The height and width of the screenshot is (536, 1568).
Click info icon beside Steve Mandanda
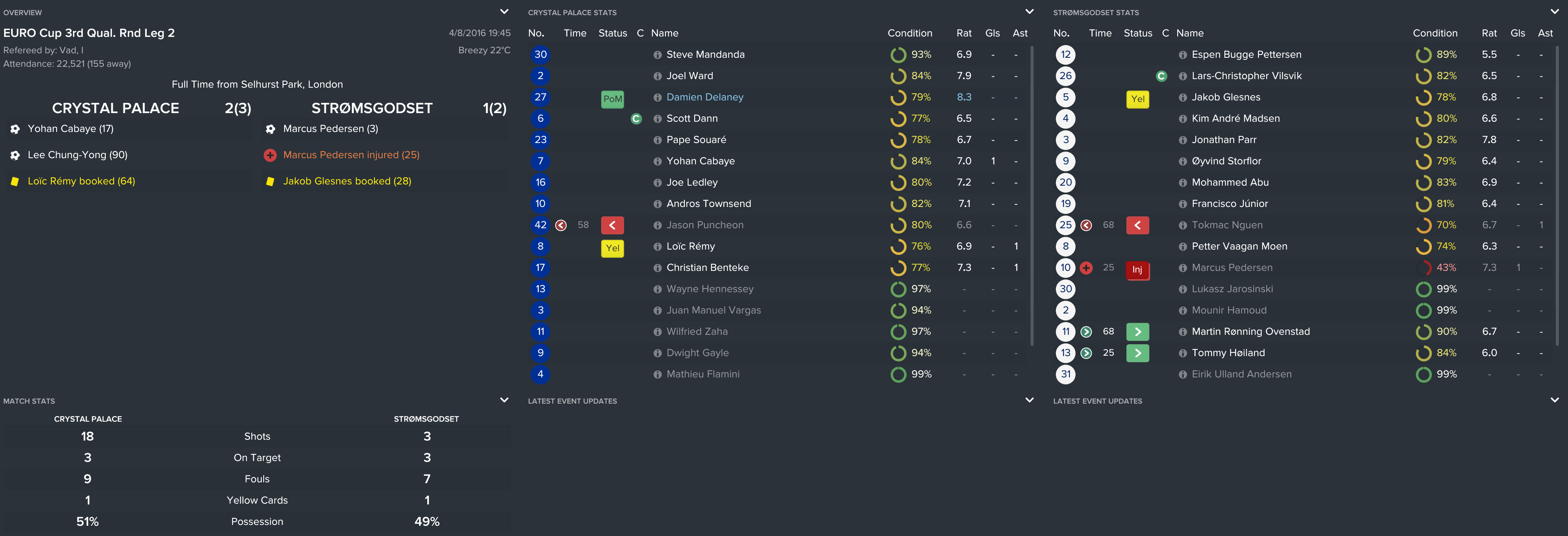(657, 55)
